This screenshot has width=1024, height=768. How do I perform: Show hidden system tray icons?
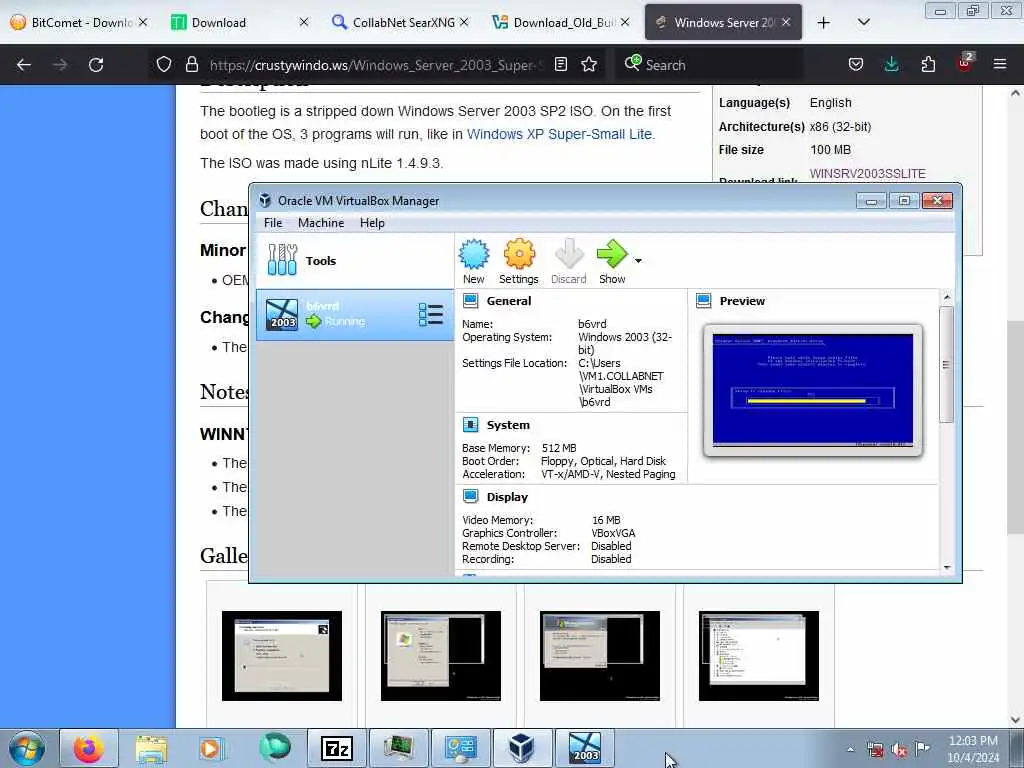pos(850,750)
